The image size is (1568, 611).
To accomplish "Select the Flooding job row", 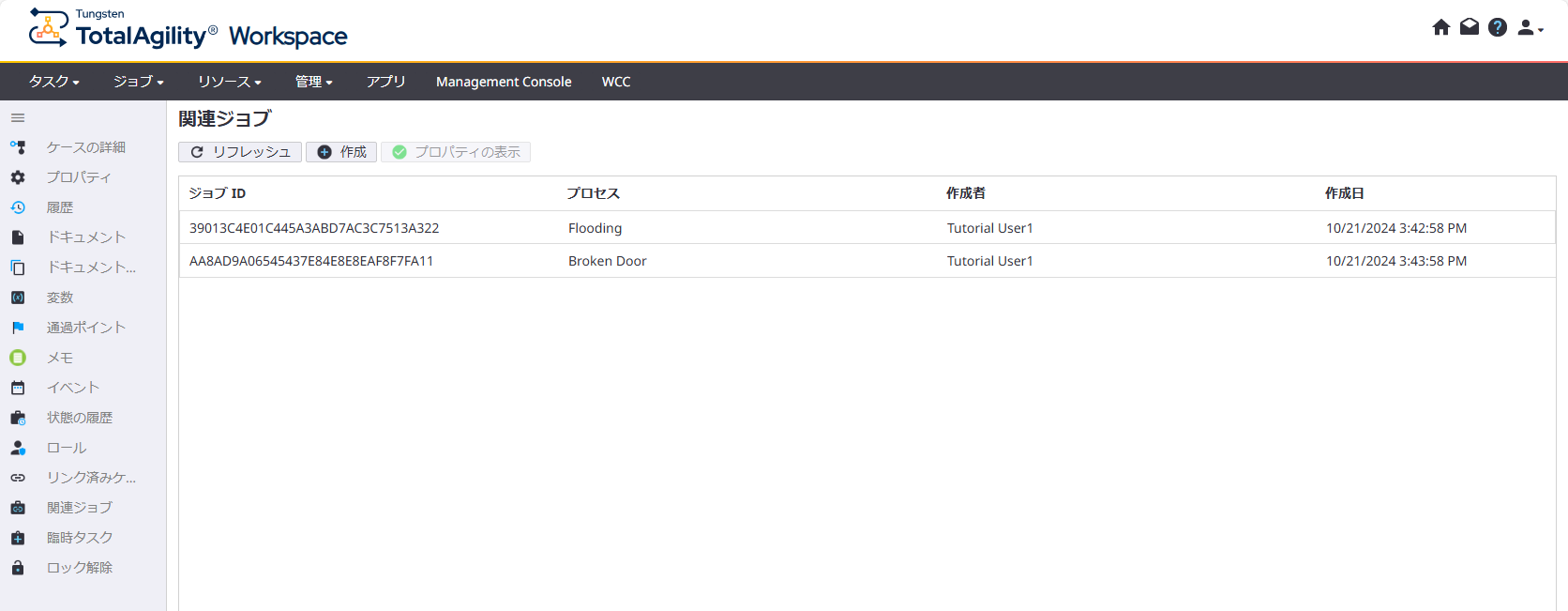I will click(595, 228).
